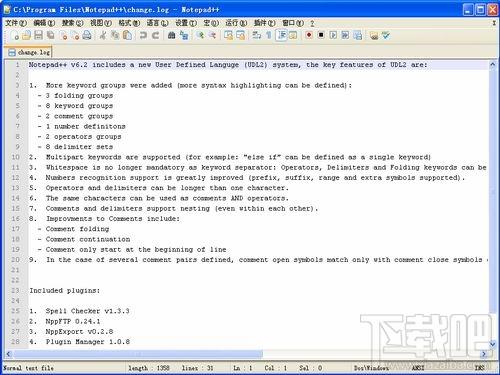Open the 宏(O) macro menu
The height and width of the screenshot is (375, 500).
[211, 23]
